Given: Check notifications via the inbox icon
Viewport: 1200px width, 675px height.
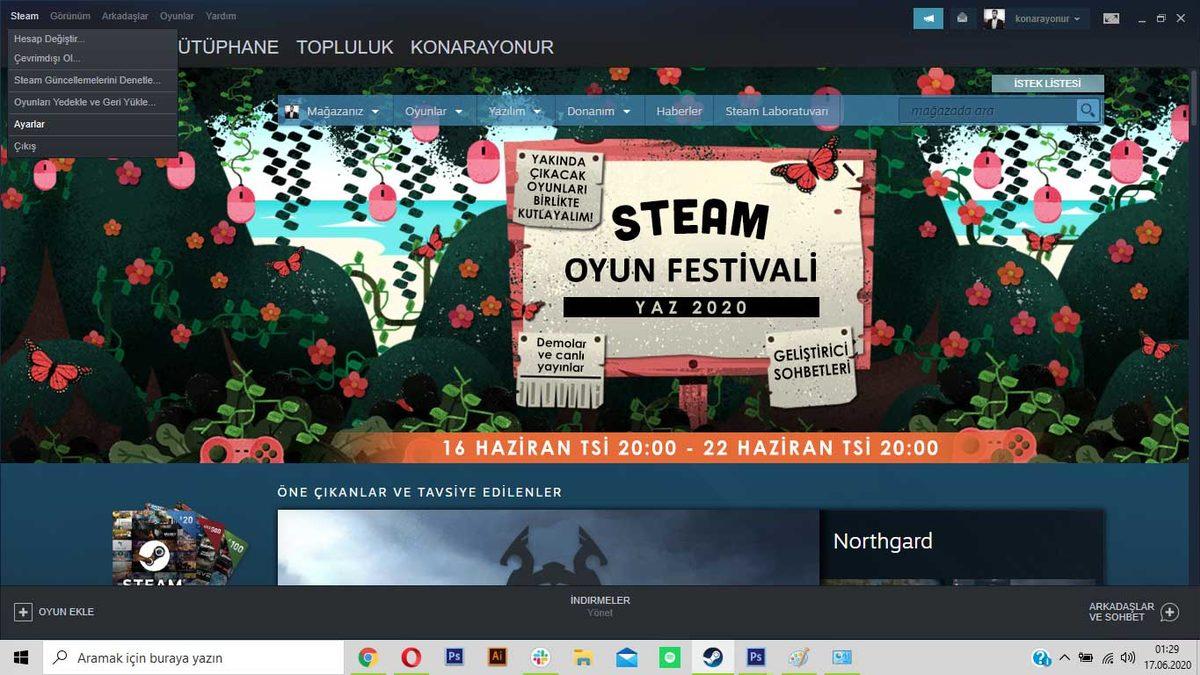Looking at the screenshot, I should (962, 18).
